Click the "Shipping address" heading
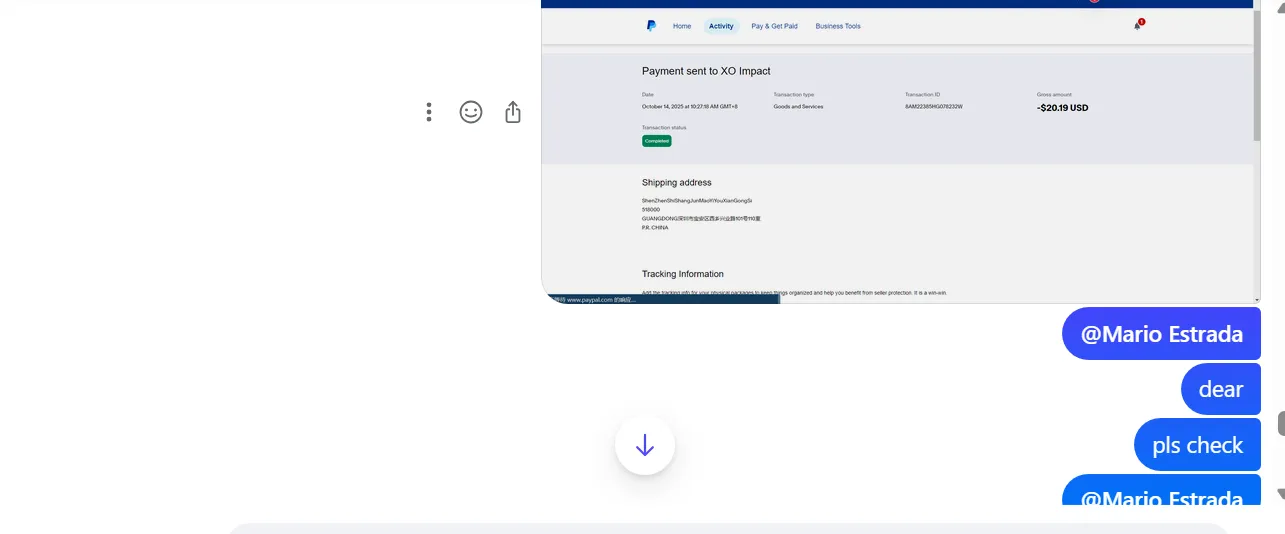Image resolution: width=1285 pixels, height=534 pixels. point(677,183)
